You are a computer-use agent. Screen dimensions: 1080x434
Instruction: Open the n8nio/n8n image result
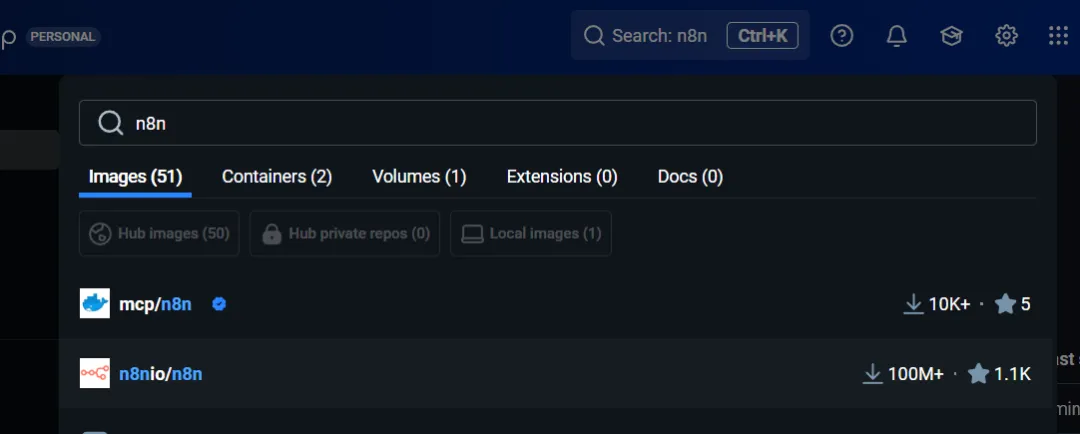coord(556,373)
